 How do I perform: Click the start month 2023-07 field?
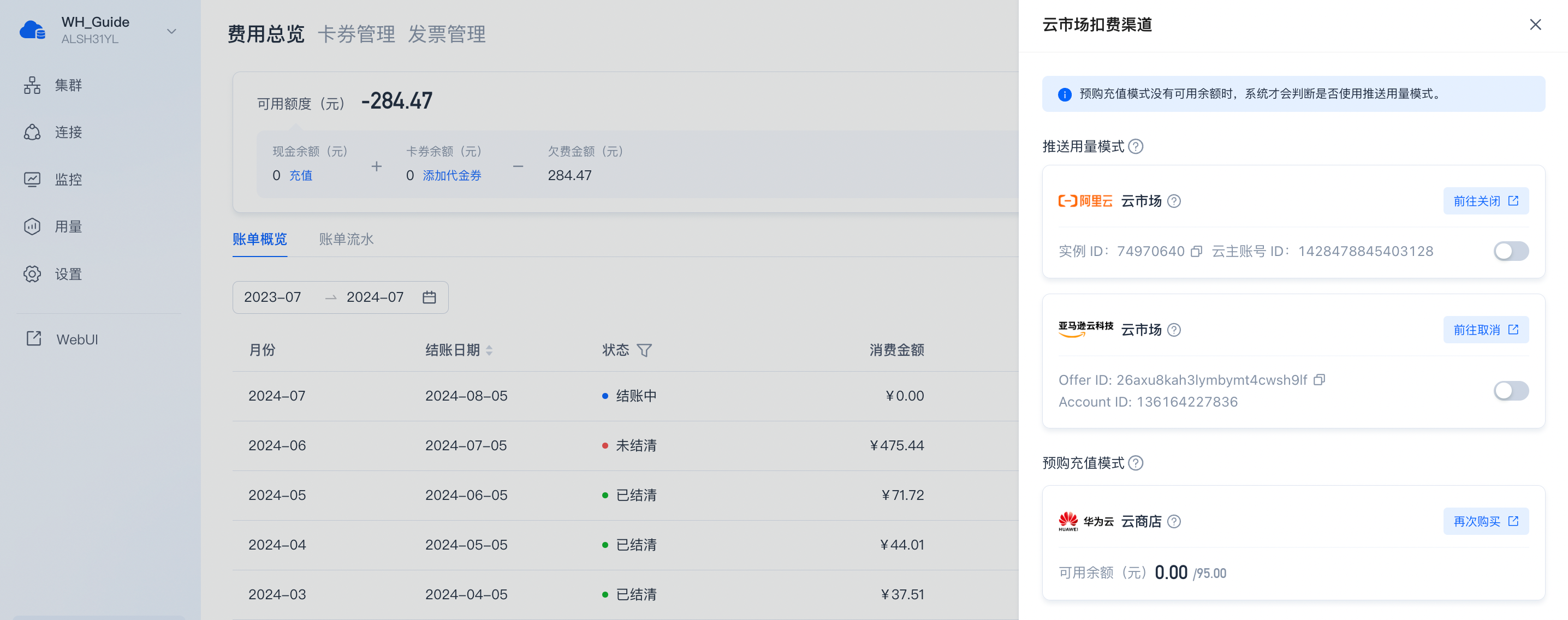(272, 297)
